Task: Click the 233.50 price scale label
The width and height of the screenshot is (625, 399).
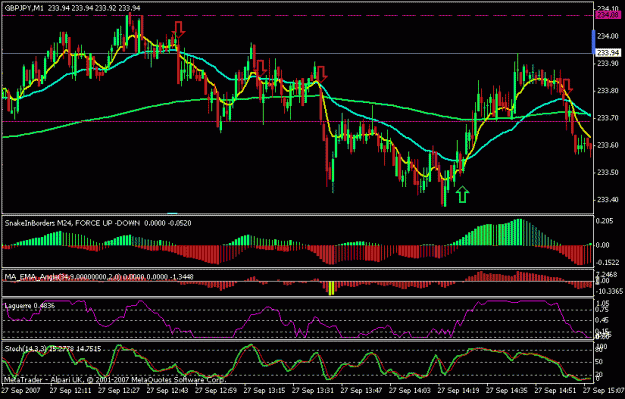Action: coord(607,173)
